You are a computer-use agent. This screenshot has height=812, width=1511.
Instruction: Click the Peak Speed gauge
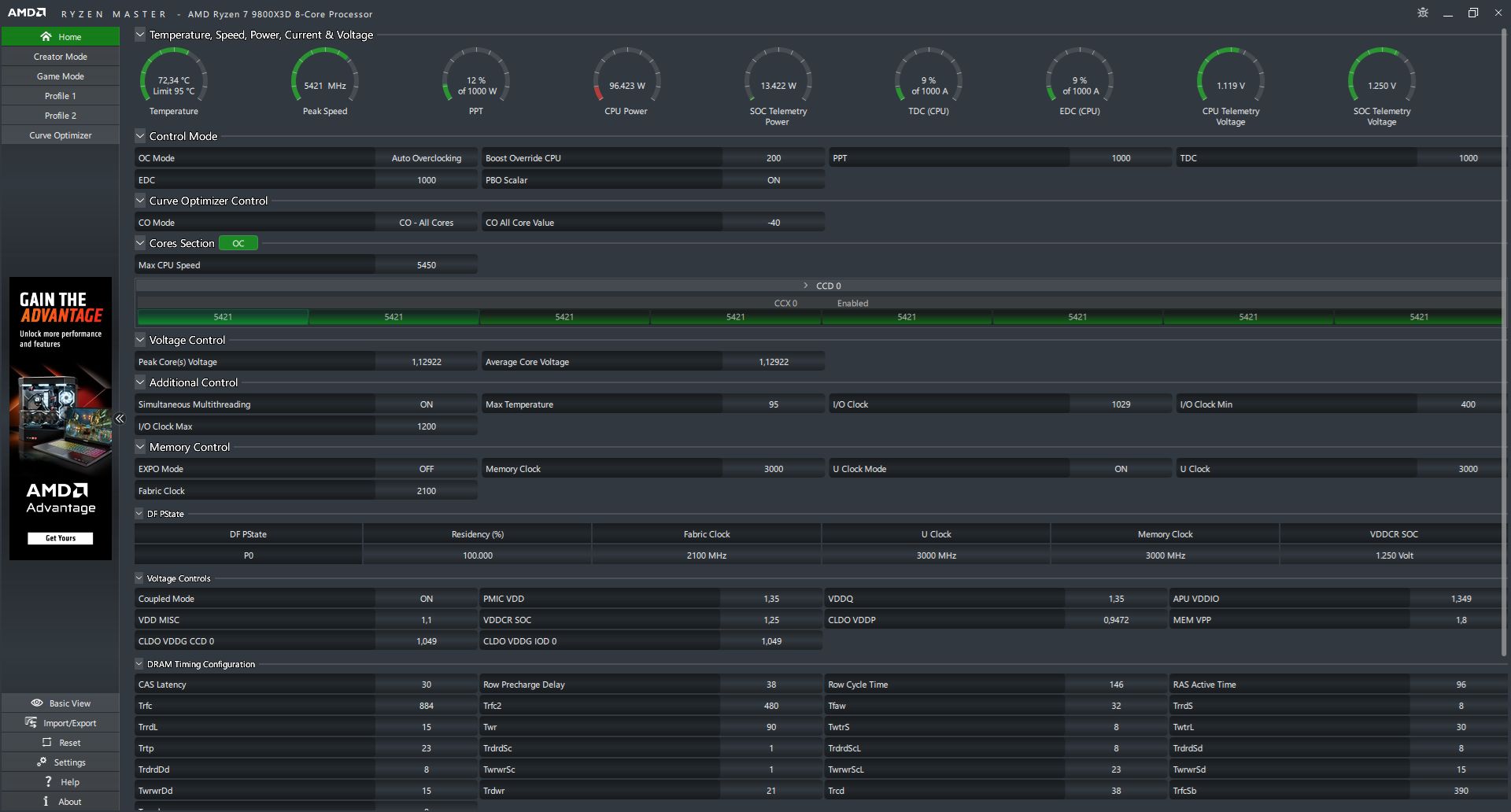coord(325,82)
